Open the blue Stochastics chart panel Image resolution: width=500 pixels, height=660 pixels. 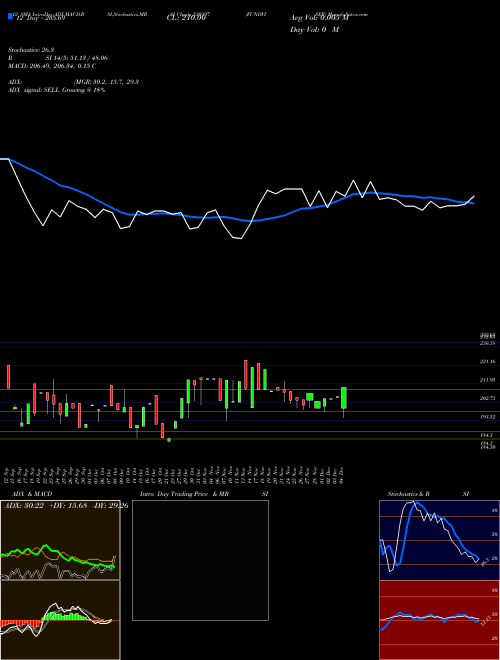click(x=439, y=540)
